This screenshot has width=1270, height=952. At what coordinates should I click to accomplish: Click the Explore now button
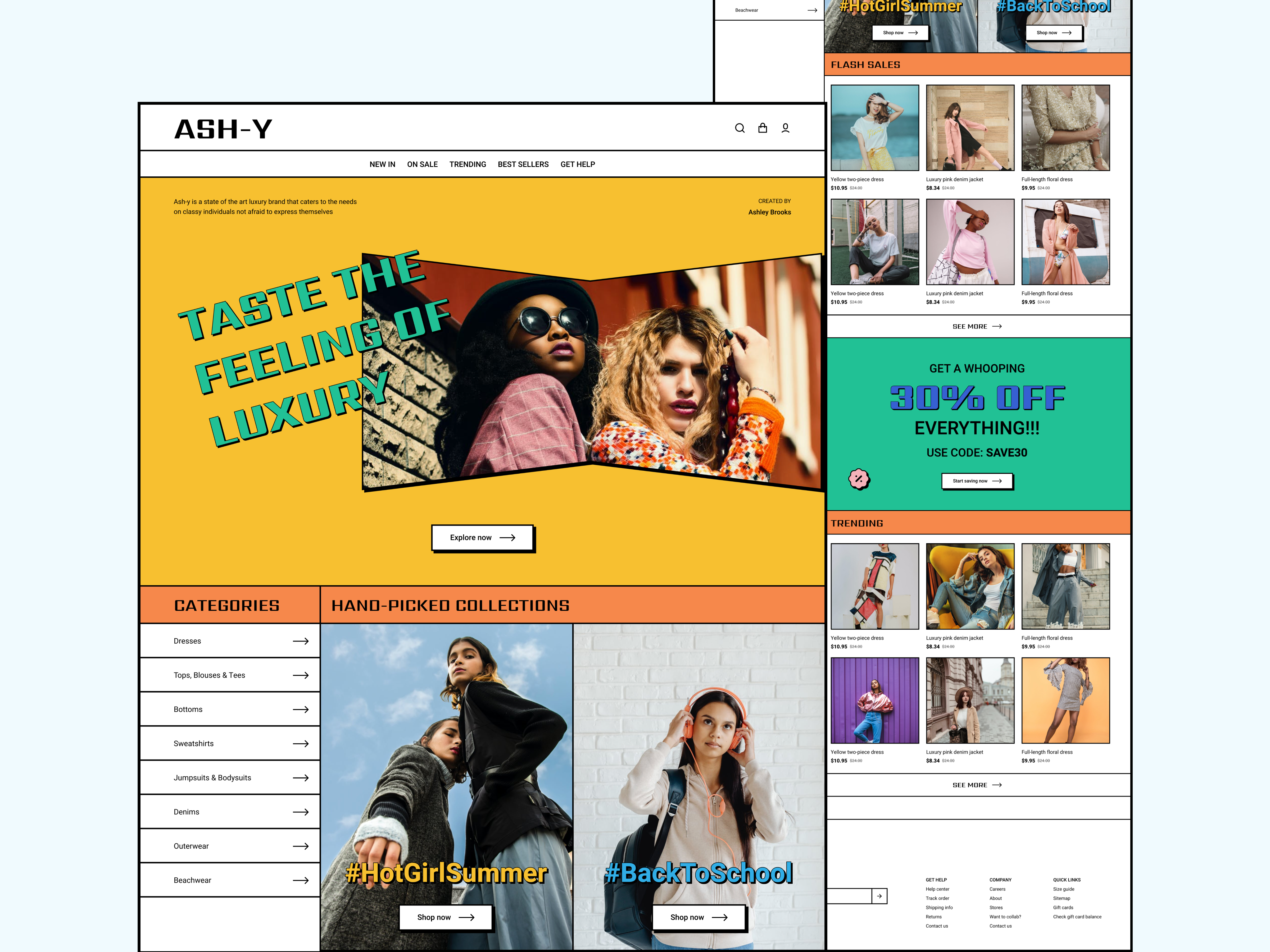click(x=482, y=538)
